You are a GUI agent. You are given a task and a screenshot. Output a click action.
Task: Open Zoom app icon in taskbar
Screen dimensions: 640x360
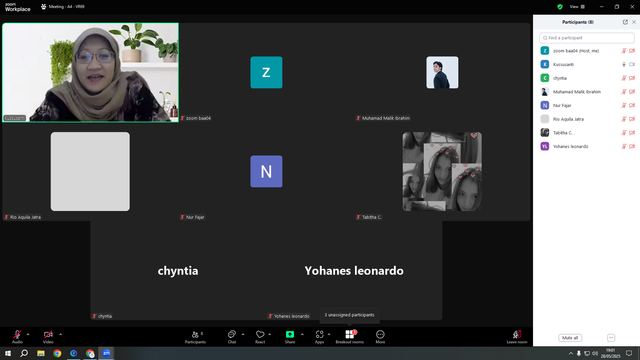(x=107, y=353)
